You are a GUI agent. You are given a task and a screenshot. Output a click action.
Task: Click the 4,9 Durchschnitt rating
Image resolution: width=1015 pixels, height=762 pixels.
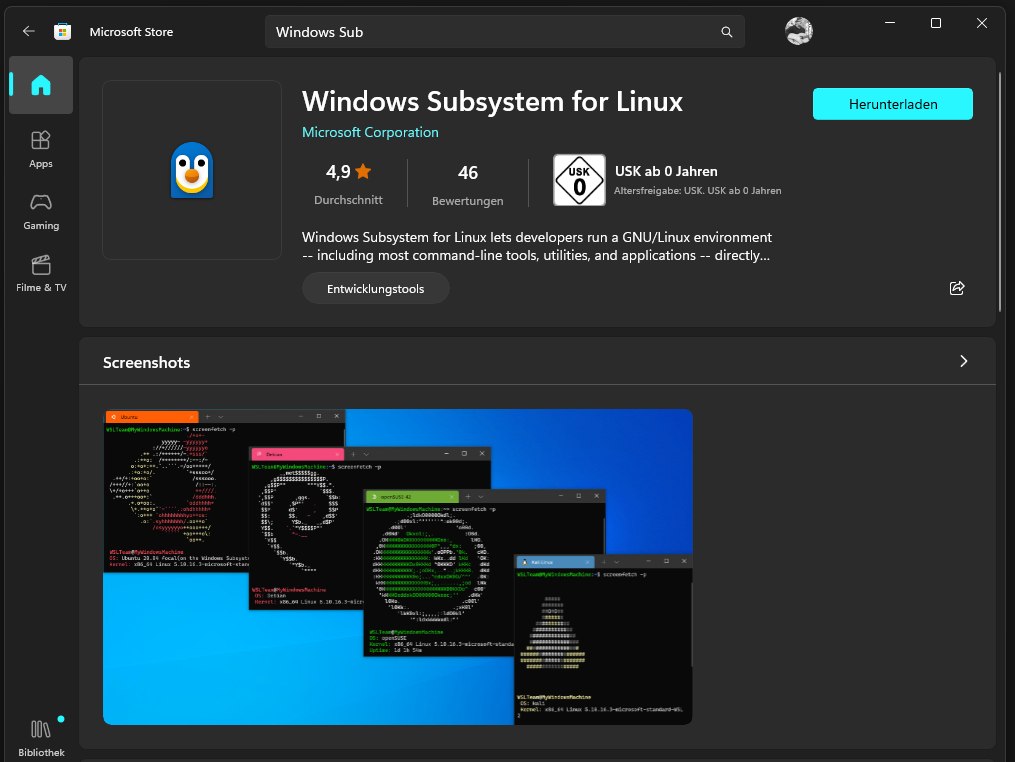[348, 184]
